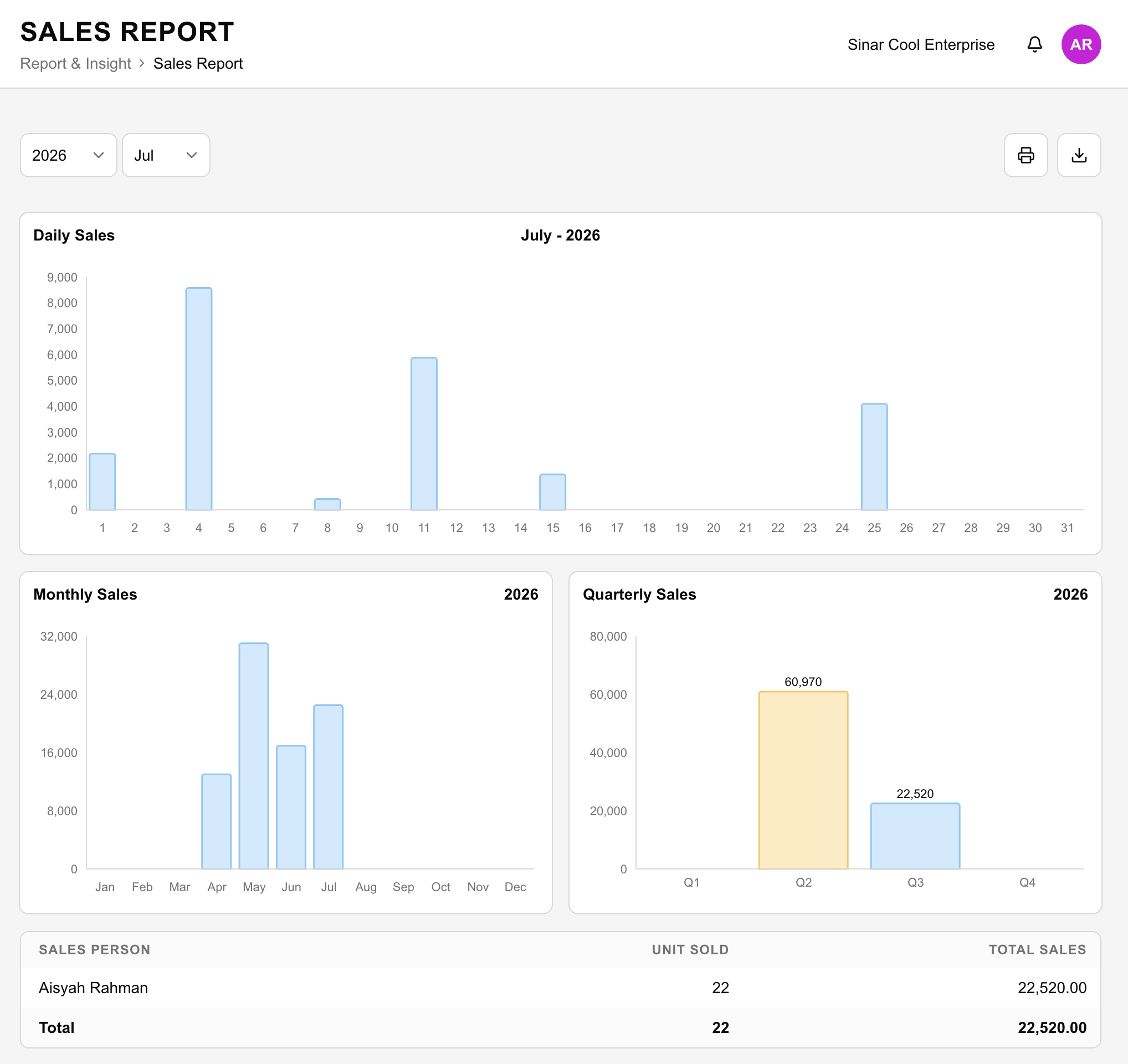Viewport: 1128px width, 1064px height.
Task: Click Aisyah Rahman's unit sold value
Action: [720, 988]
